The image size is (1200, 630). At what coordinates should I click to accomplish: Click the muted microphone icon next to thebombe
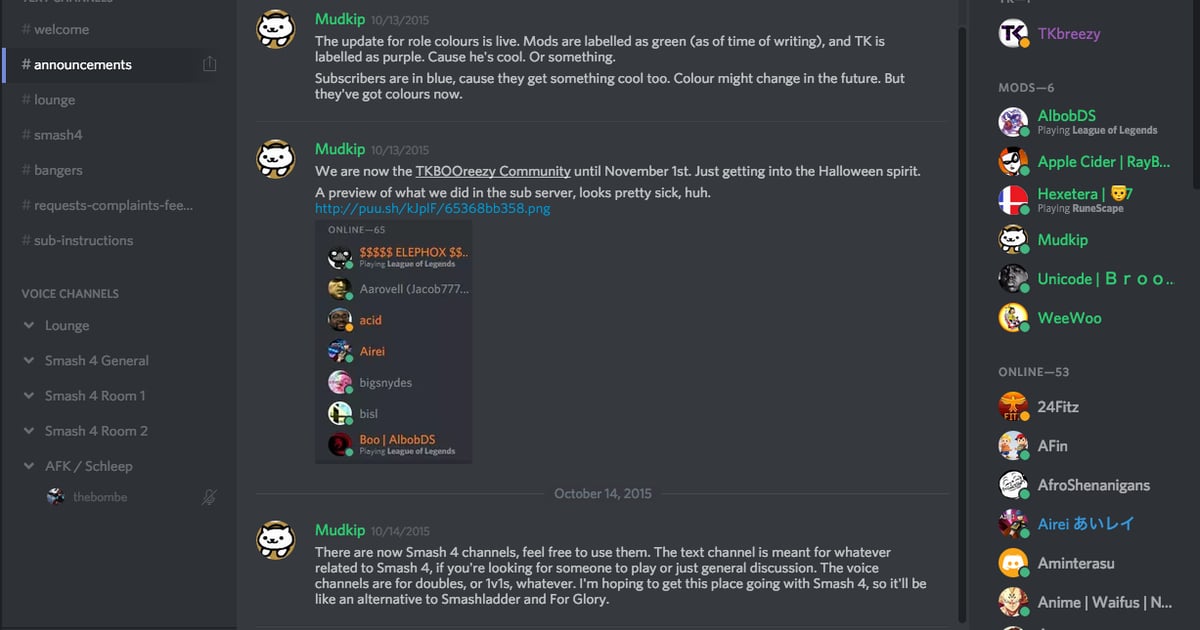(209, 497)
